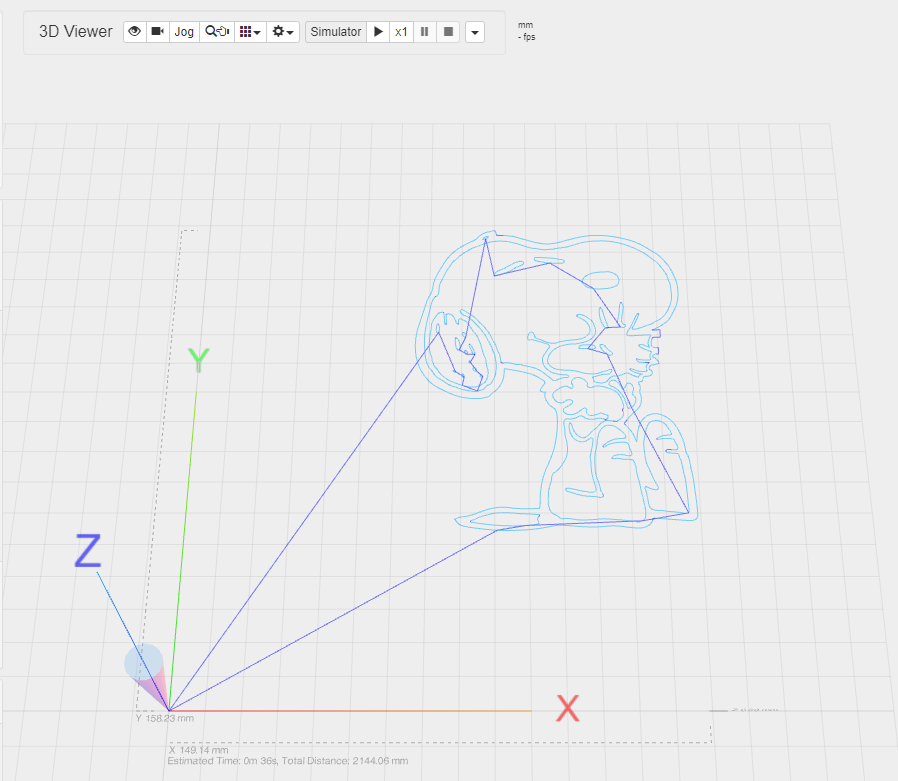Screen dimensions: 898x781
Task: Click the mm units indicator text
Action: pyautogui.click(x=525, y=25)
